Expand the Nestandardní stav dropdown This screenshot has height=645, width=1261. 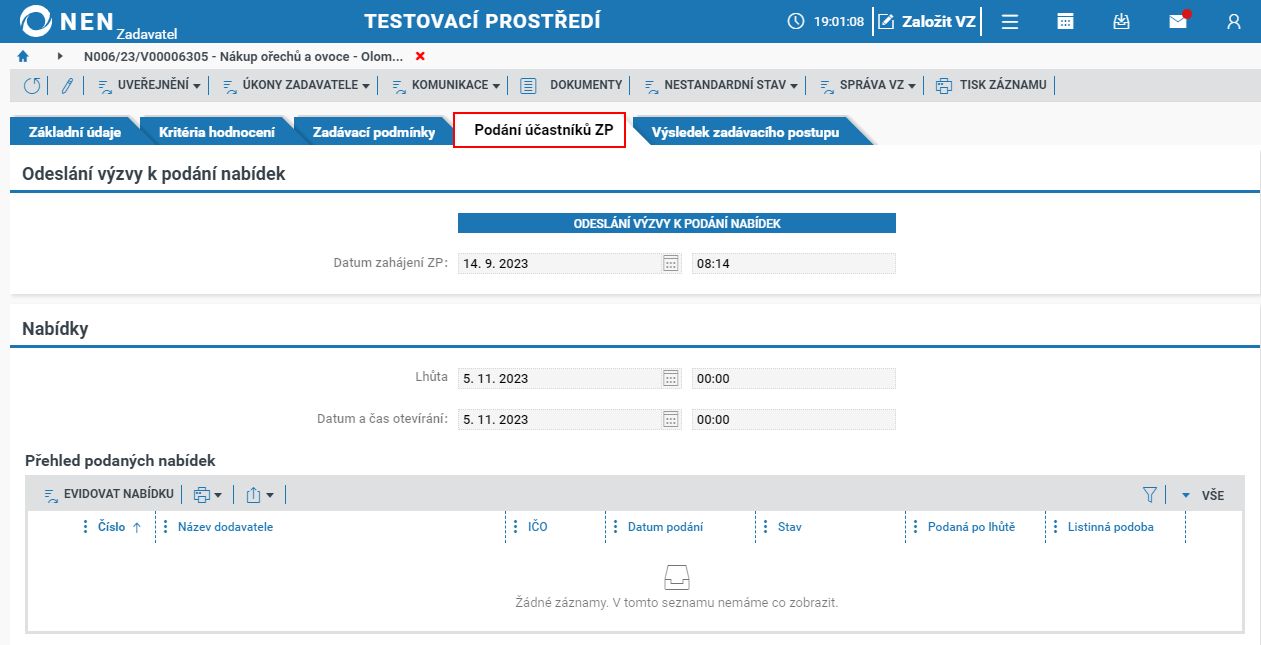720,85
